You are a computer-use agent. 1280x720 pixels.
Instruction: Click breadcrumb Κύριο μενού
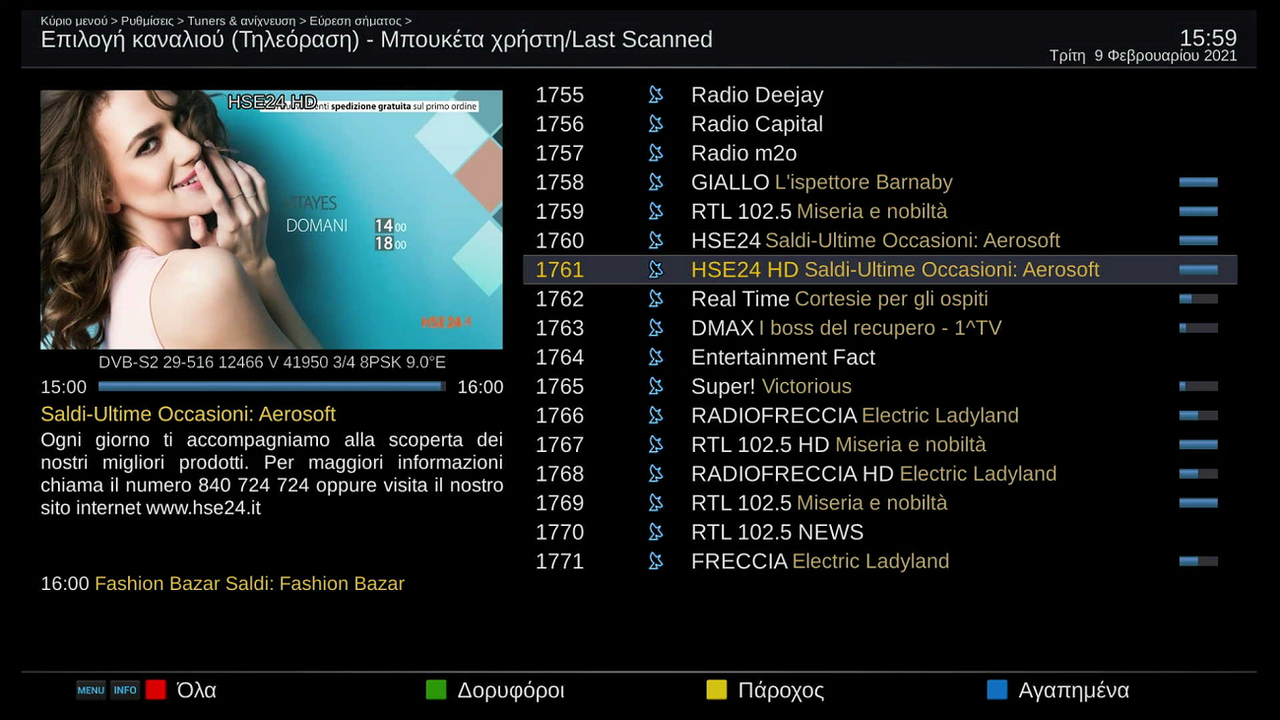(x=74, y=21)
